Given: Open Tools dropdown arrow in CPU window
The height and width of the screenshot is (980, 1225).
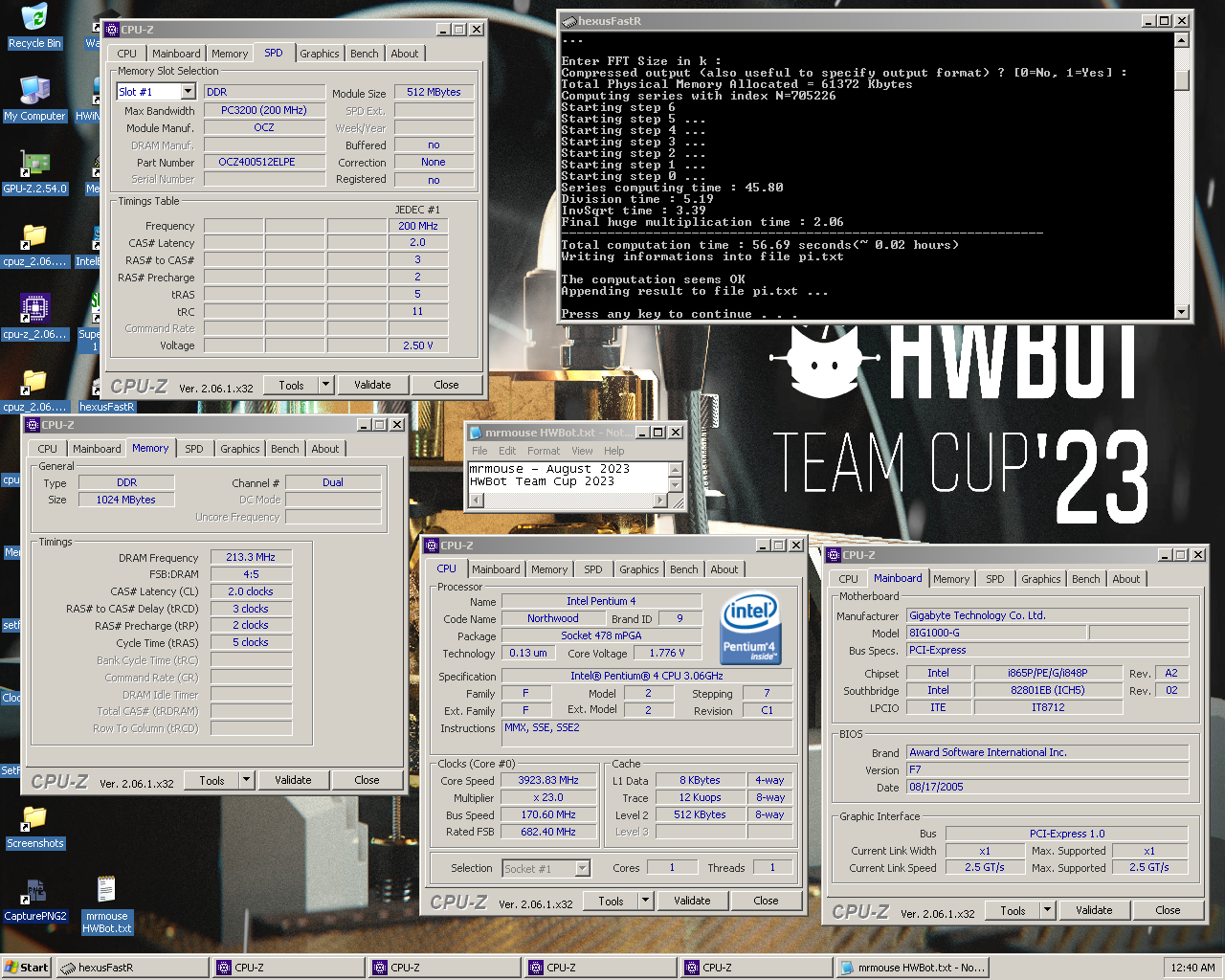Looking at the screenshot, I should 646,901.
